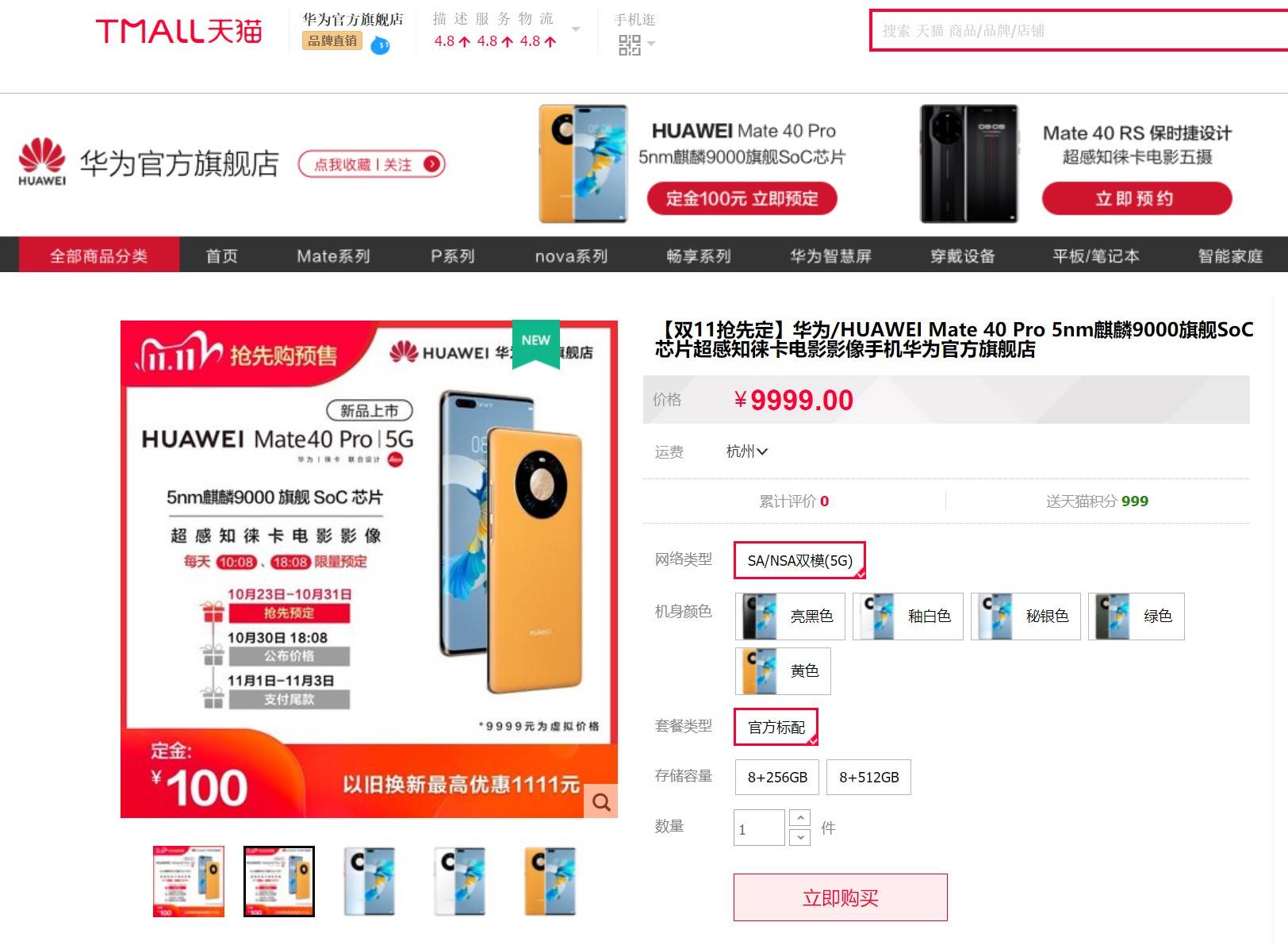Viewport: 1288px width, 945px height.
Task: Click the magnifier icon on the product image
Action: point(601,801)
